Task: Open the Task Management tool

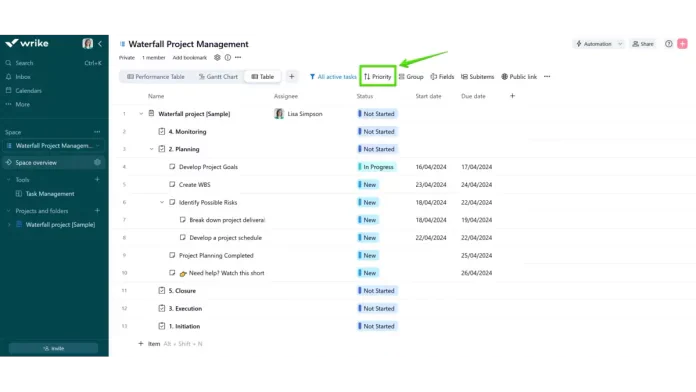Action: 50,194
